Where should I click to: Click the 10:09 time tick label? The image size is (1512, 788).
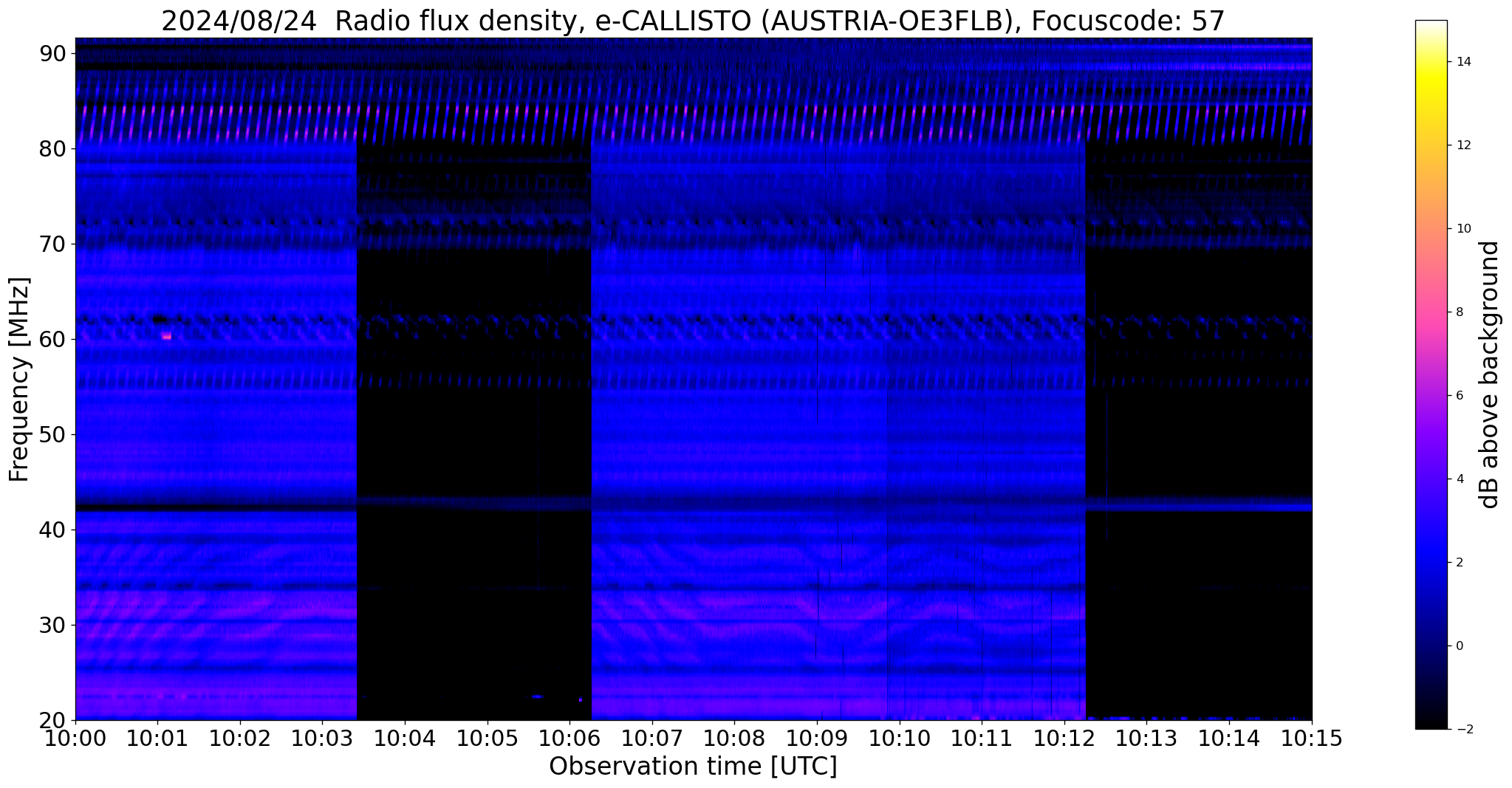(x=817, y=738)
